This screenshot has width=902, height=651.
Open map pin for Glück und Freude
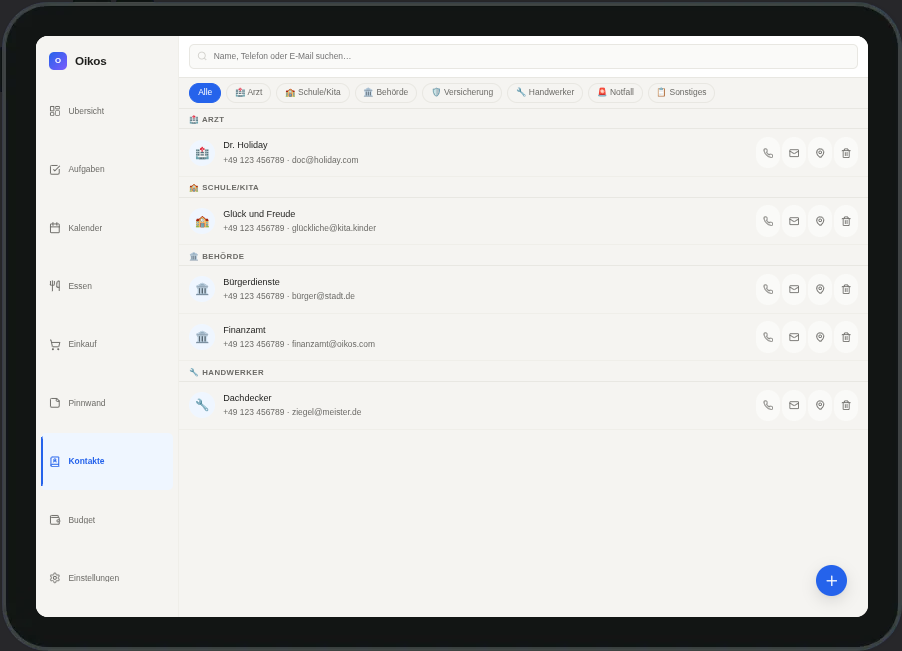[x=820, y=221]
